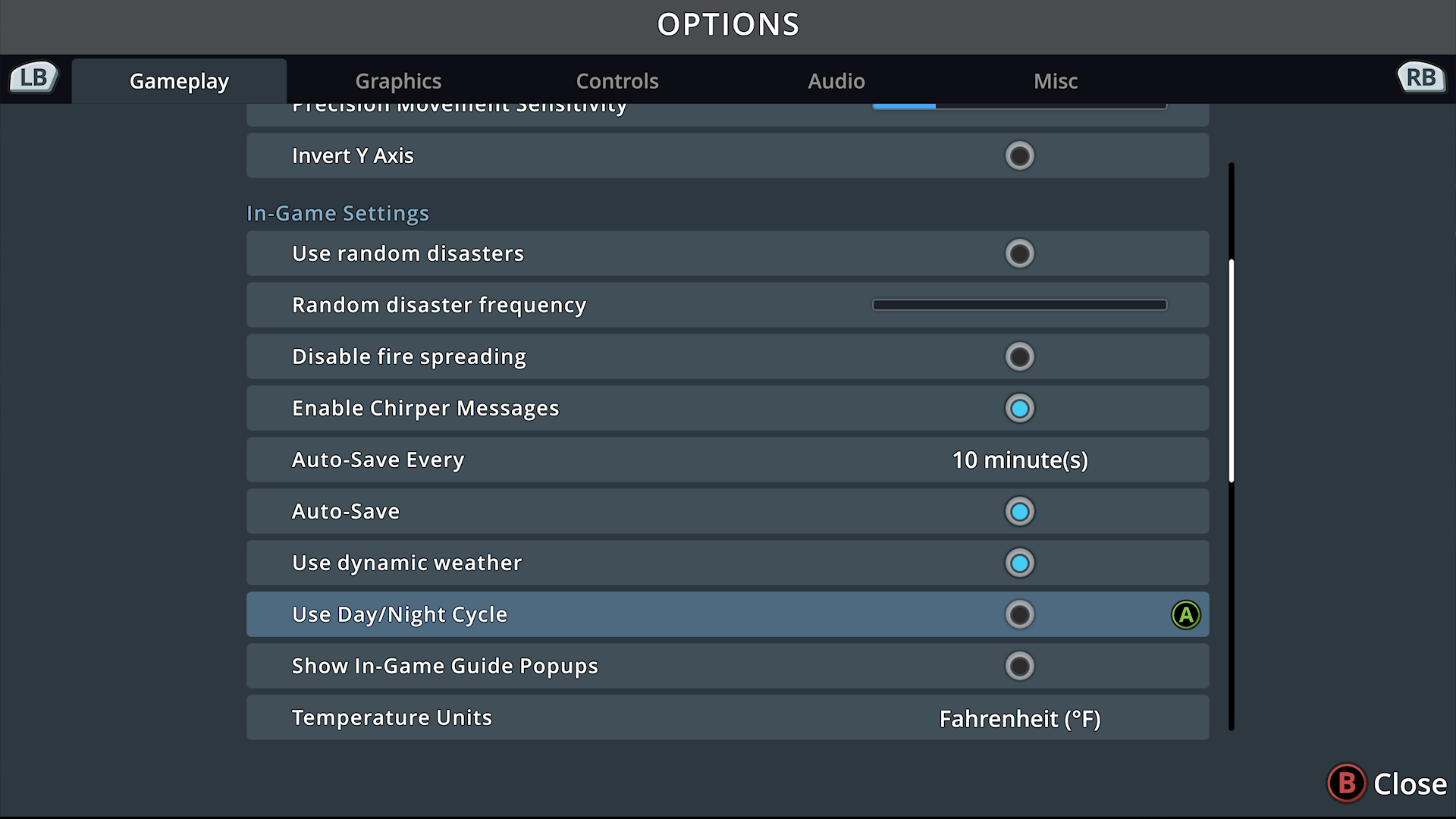Click the RB bumper icon

click(x=1421, y=77)
